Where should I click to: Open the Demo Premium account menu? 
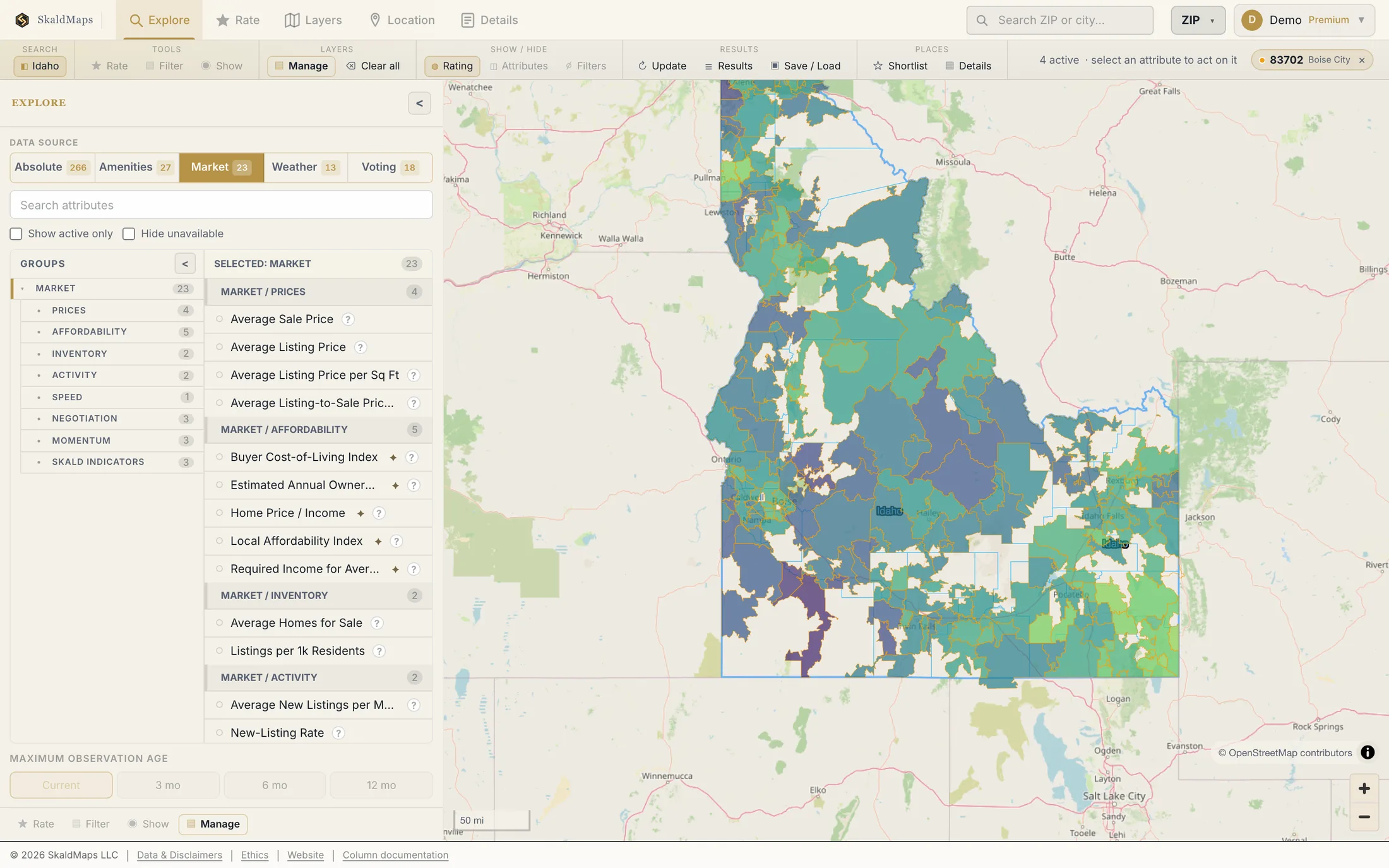[1304, 20]
